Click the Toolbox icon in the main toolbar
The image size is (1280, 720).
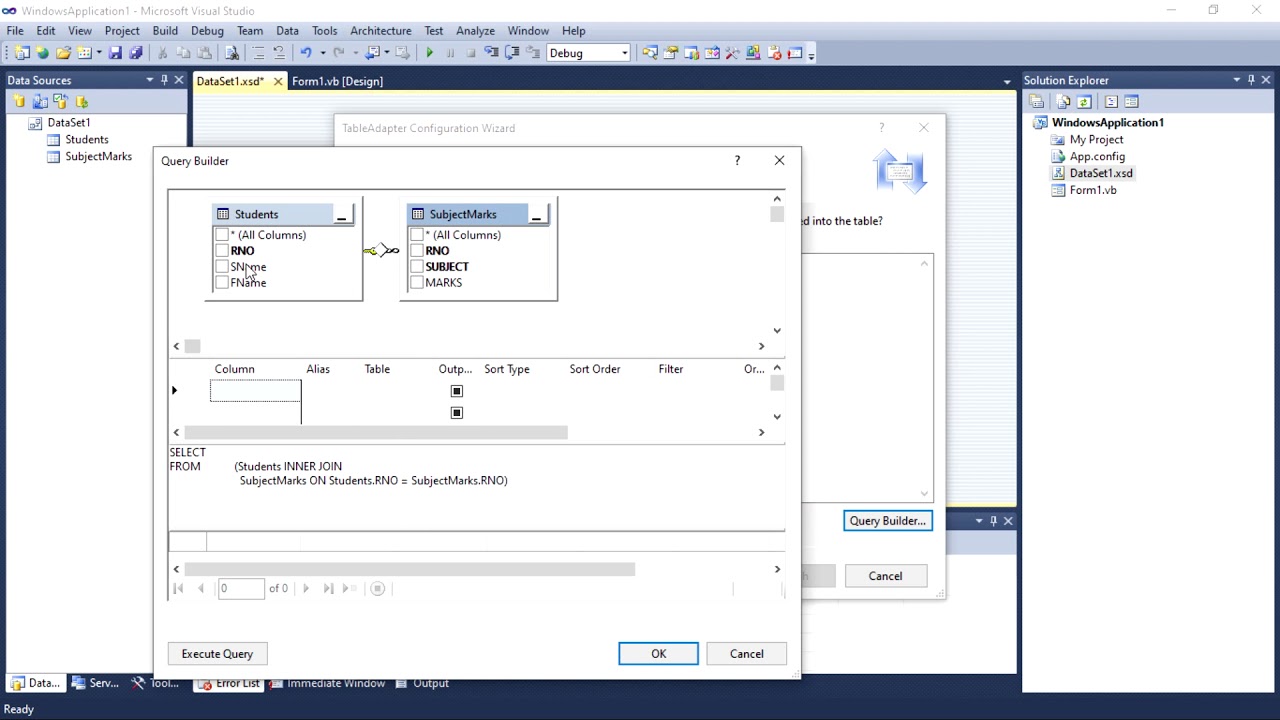[x=732, y=53]
